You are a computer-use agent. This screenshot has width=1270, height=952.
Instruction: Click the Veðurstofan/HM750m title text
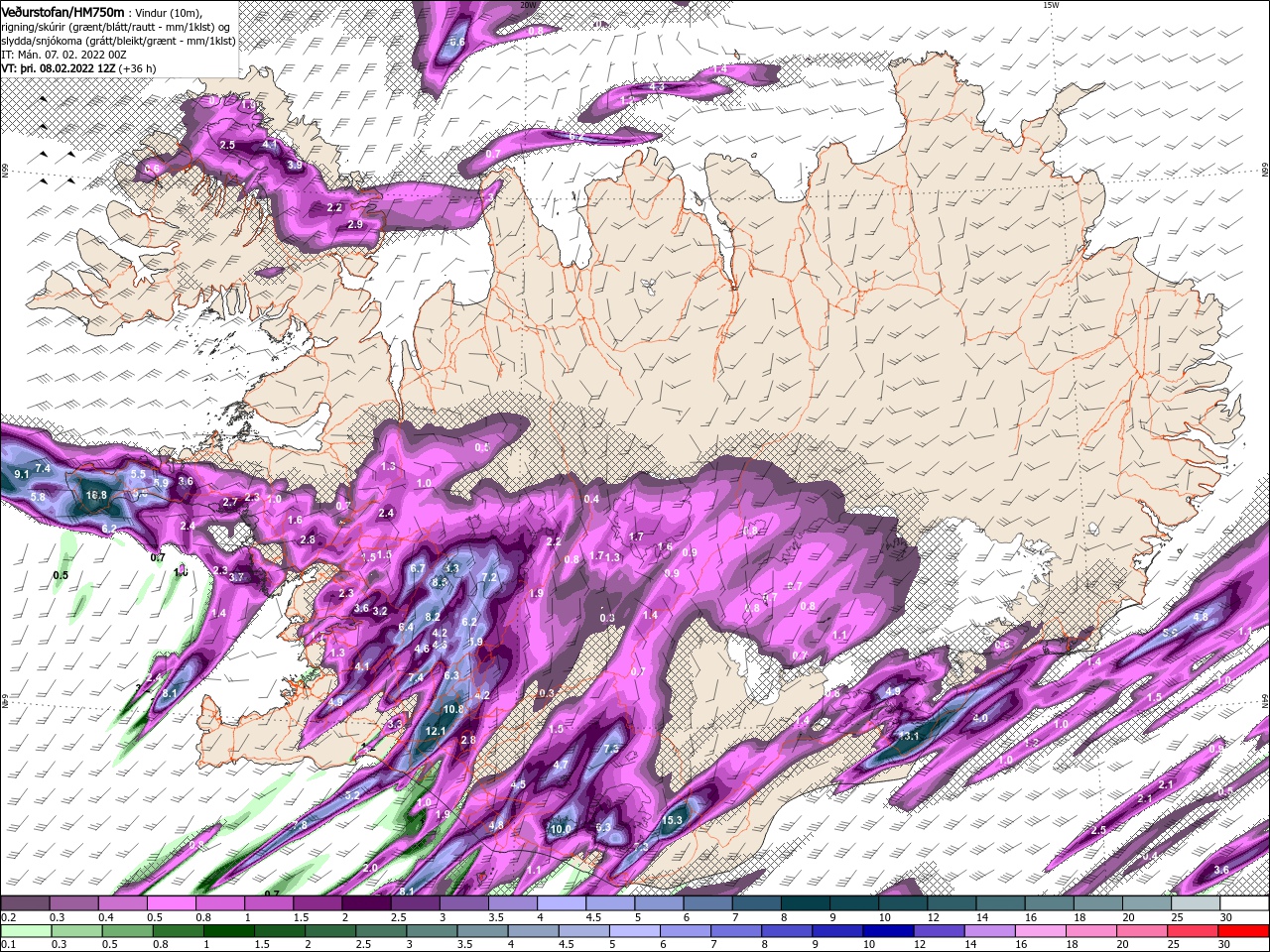point(63,12)
